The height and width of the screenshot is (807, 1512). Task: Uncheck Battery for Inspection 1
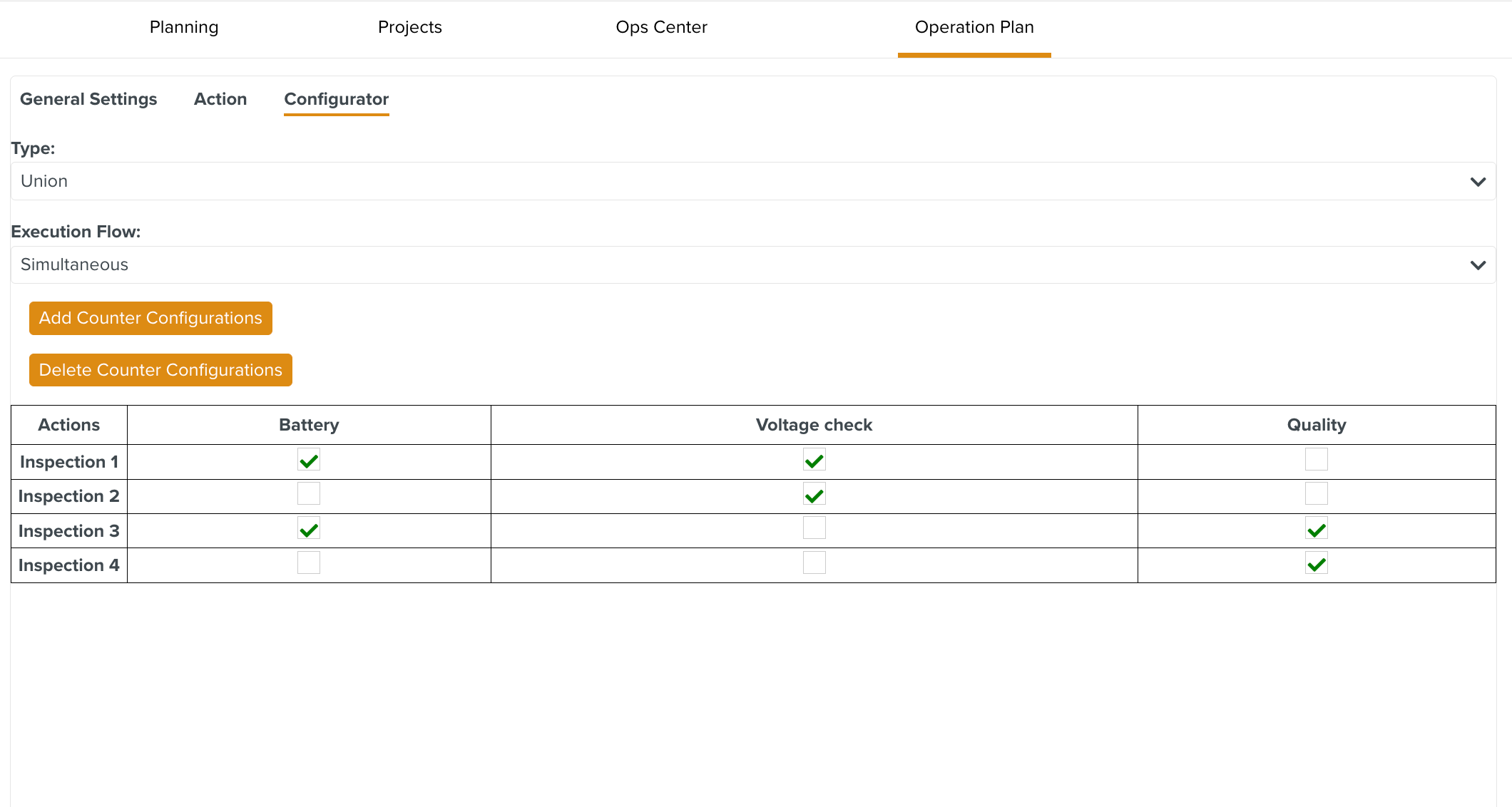click(x=309, y=460)
